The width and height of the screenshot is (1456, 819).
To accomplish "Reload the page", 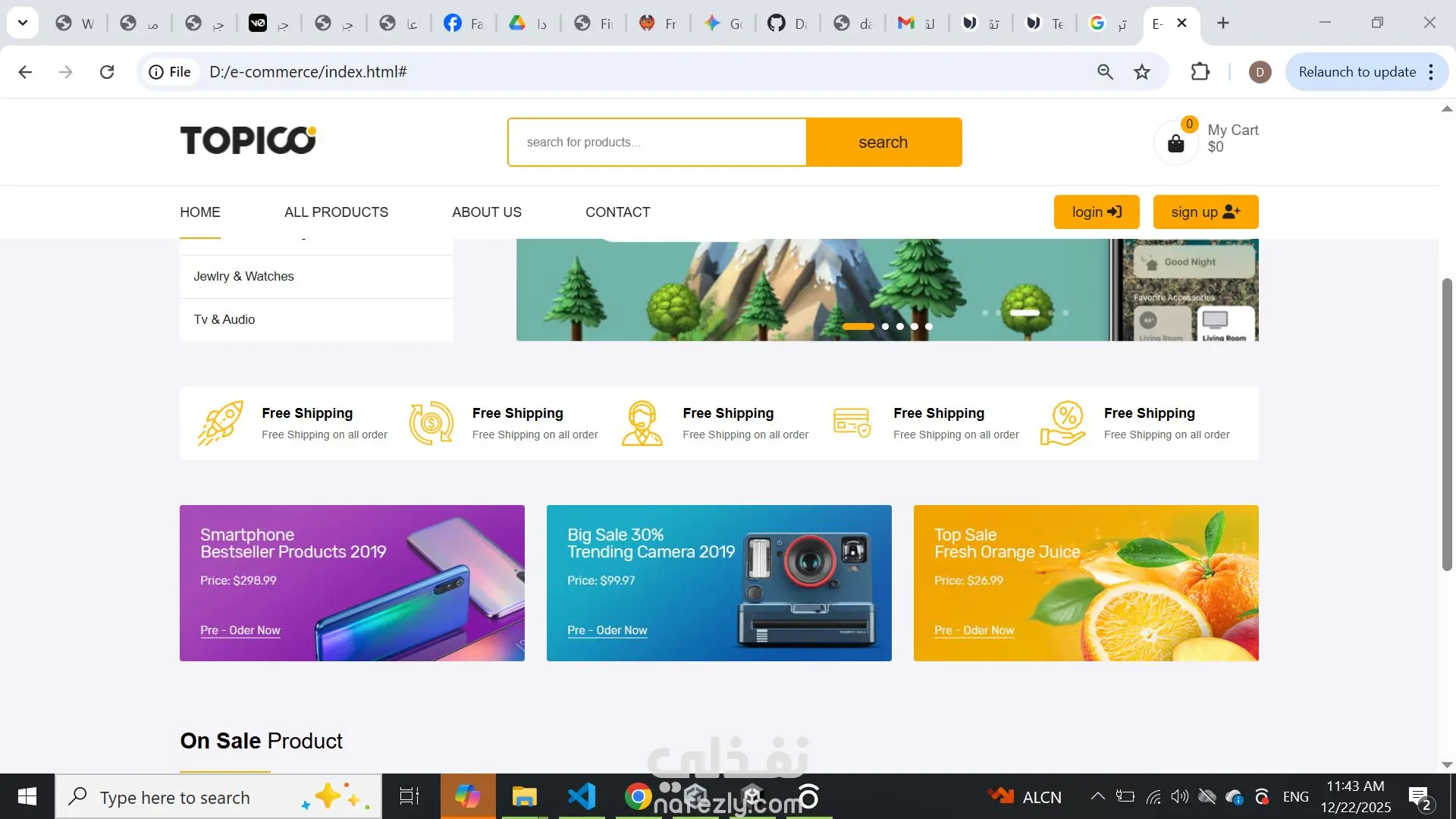I will click(107, 72).
